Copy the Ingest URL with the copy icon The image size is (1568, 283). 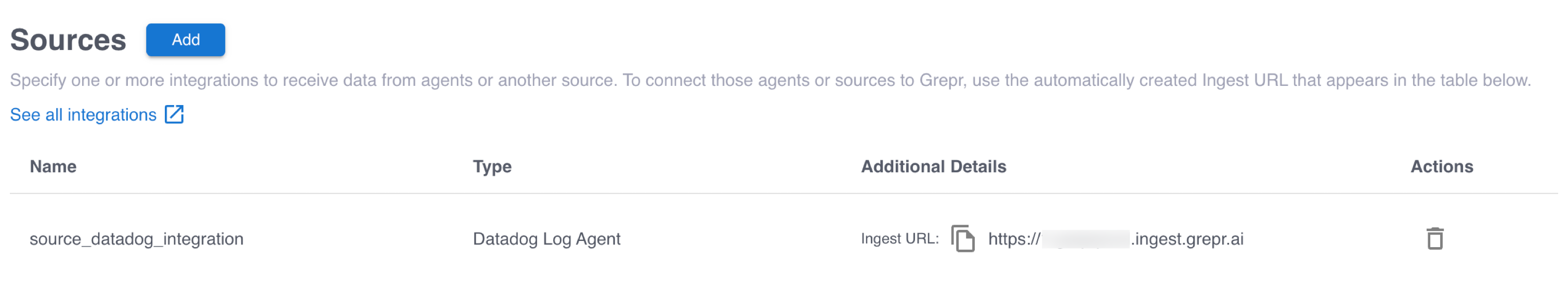(x=962, y=239)
